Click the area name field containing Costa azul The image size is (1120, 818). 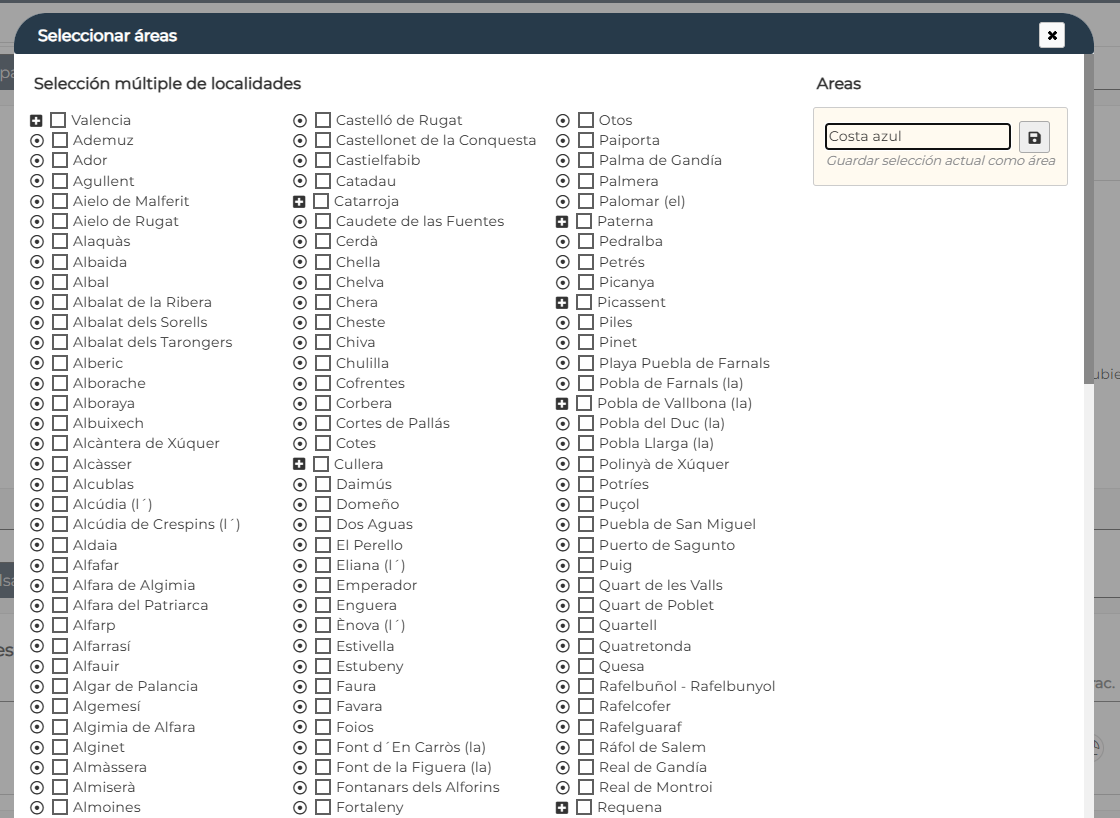coord(917,137)
